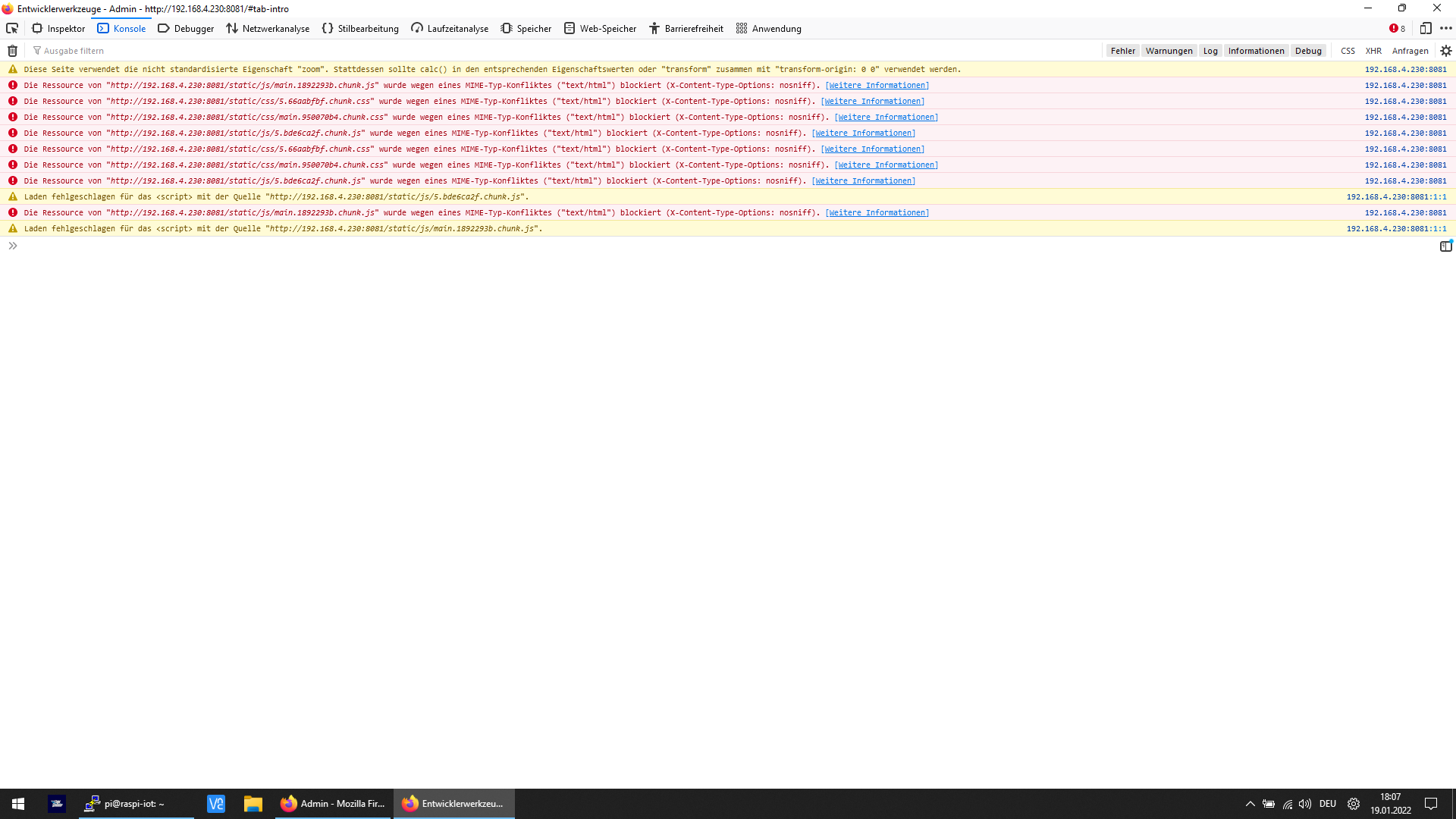Screen dimensions: 1456x819
Task: Toggle the Fehler filter button
Action: pyautogui.click(x=1122, y=51)
